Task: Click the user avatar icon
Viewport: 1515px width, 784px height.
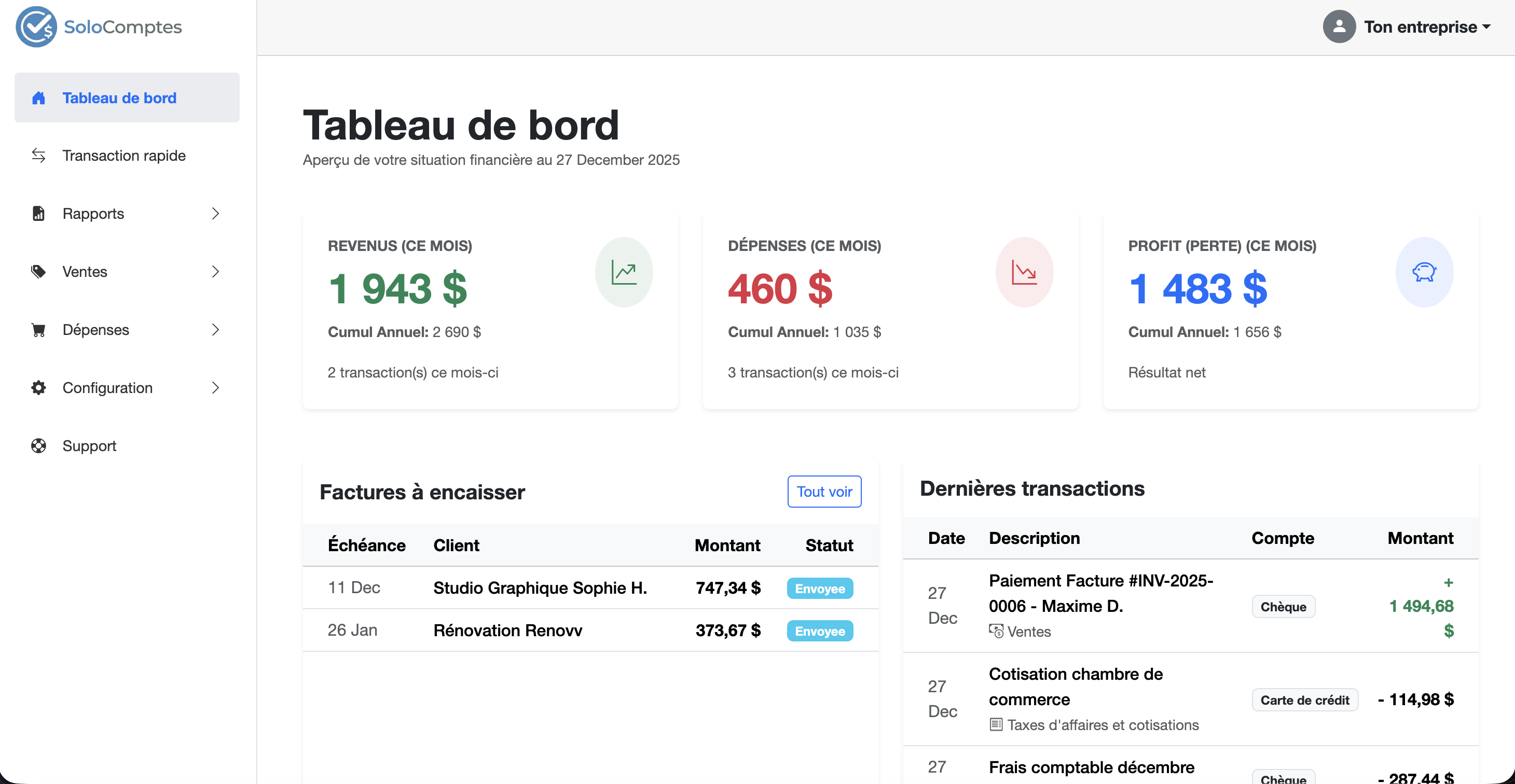Action: pos(1339,26)
